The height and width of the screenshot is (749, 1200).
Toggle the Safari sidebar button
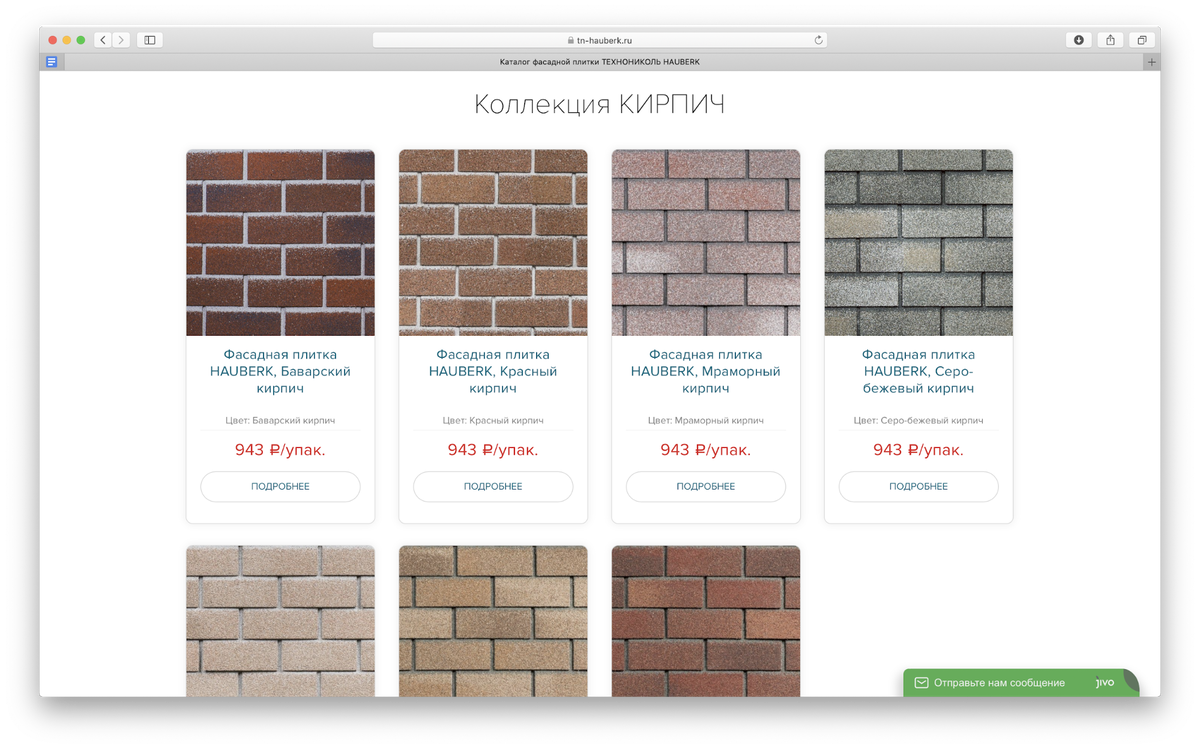click(150, 40)
